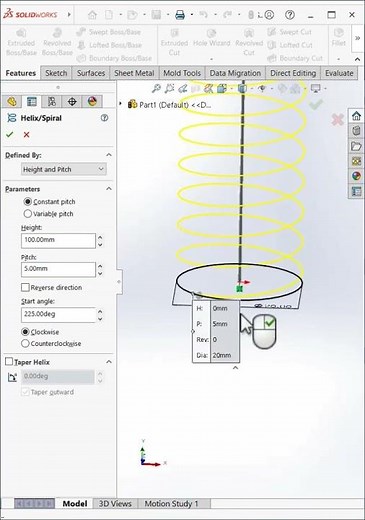Open a file with the Open icon

132,15
